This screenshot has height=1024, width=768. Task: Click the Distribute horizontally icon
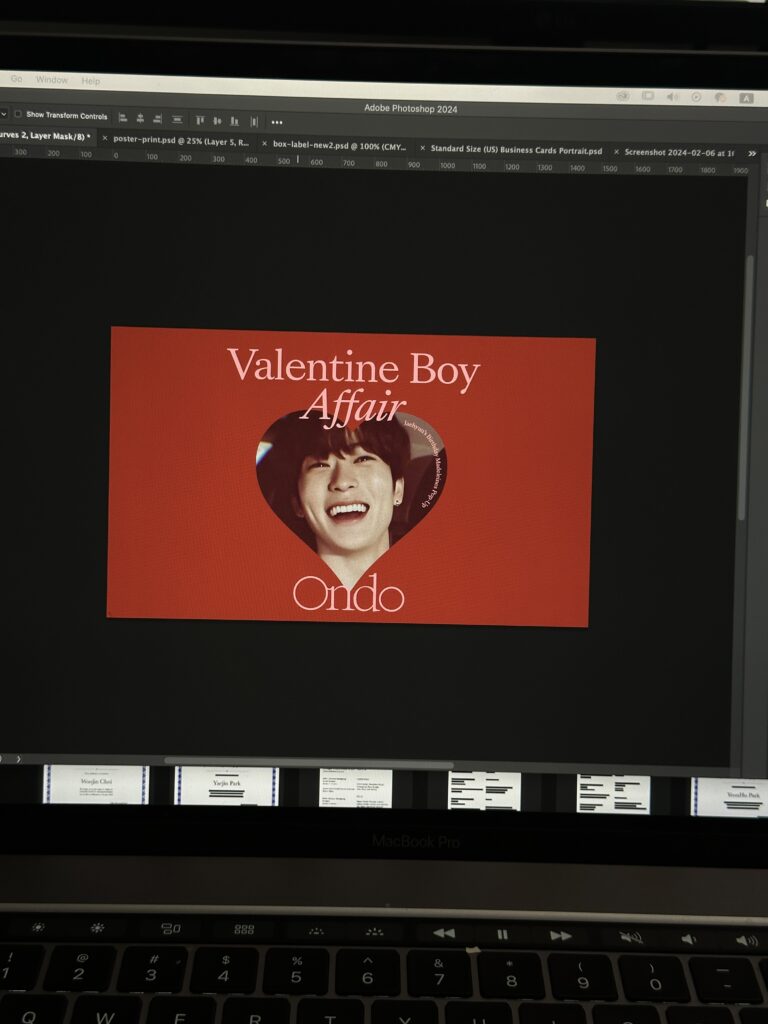[254, 121]
